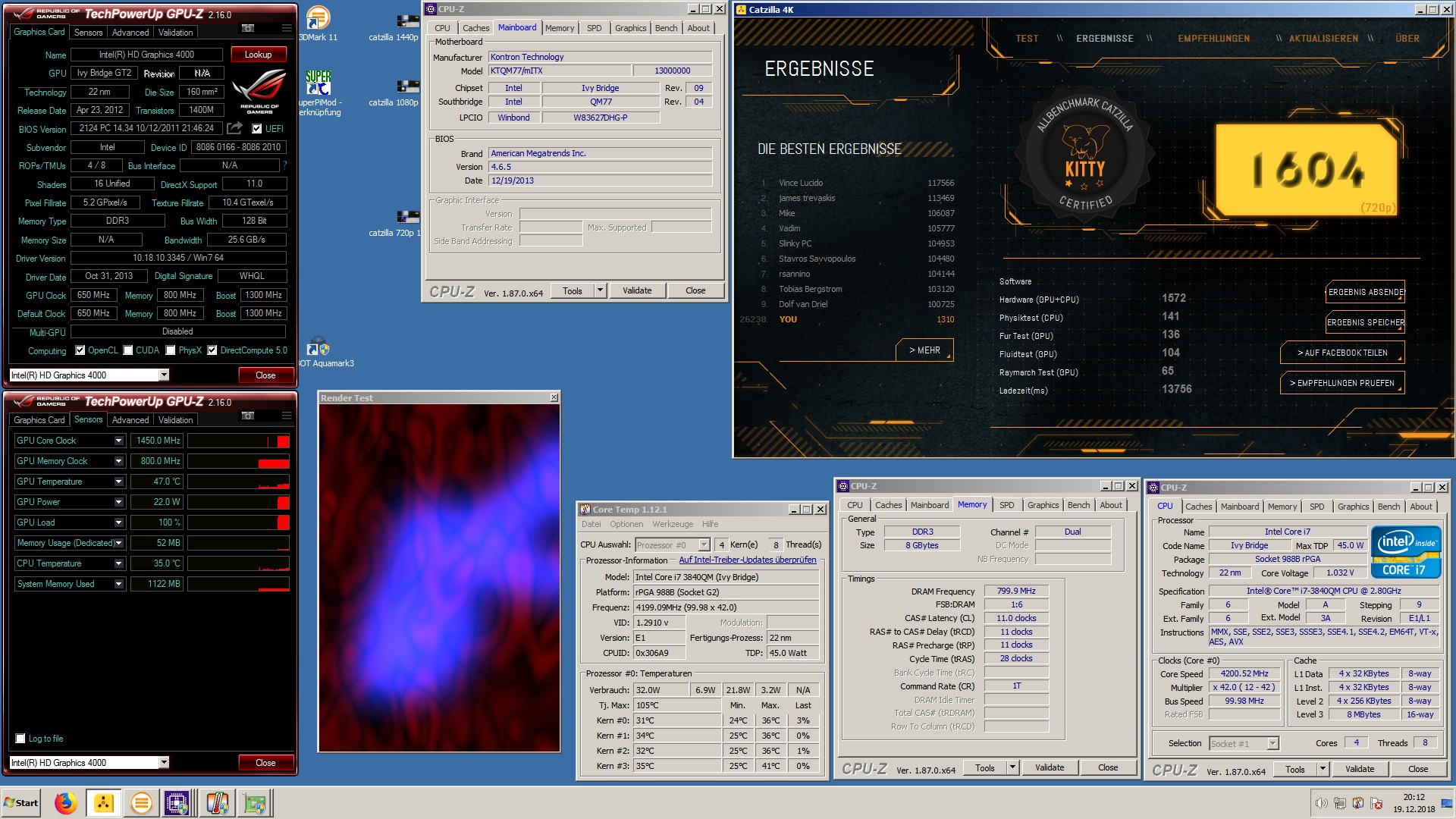Open the Aquamark3 desktop shortcut
Viewport: 1456px width, 819px height.
[324, 353]
